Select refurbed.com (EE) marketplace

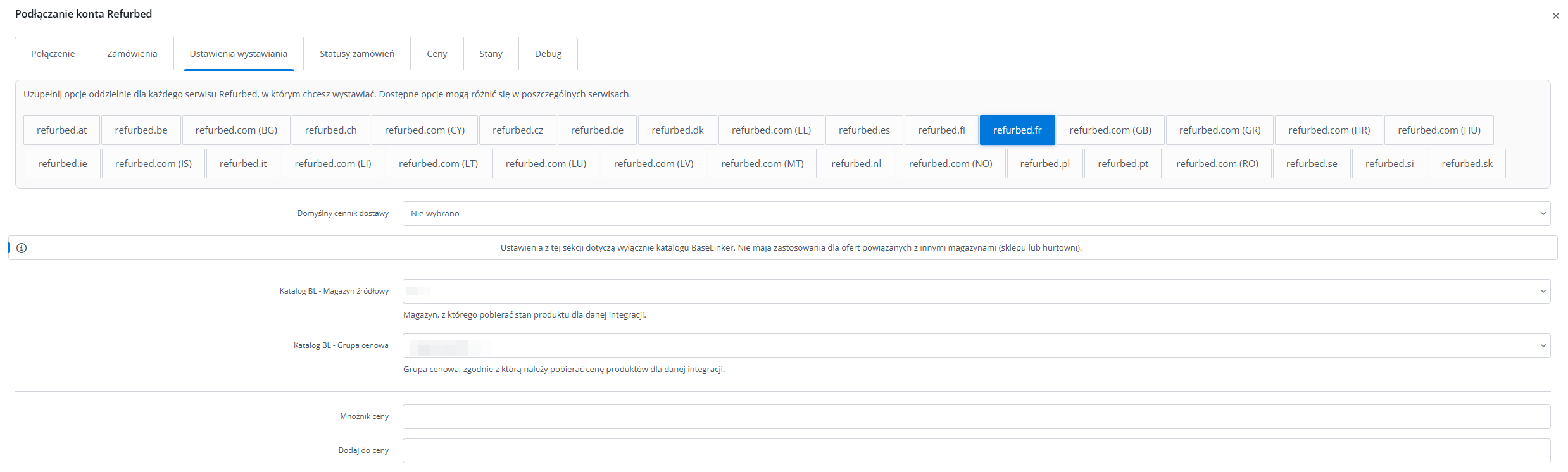coord(772,130)
